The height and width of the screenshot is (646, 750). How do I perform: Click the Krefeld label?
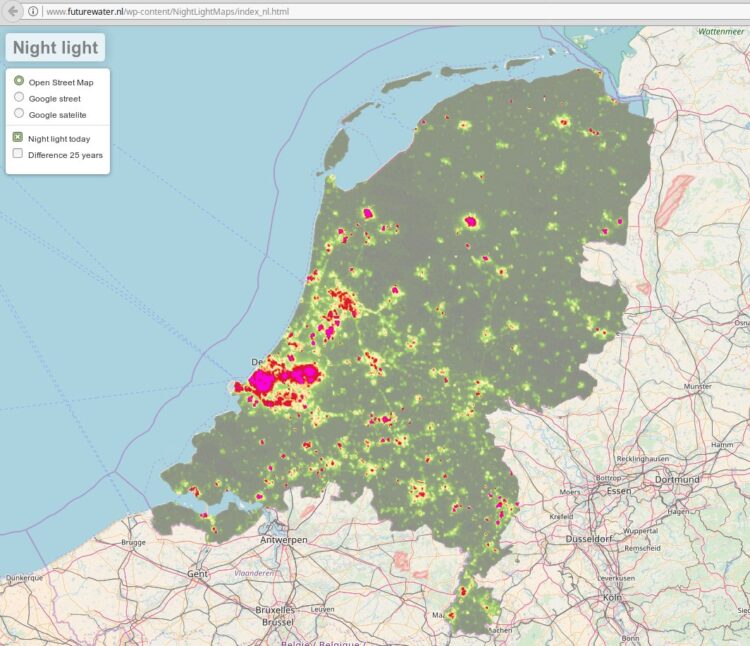click(x=562, y=516)
